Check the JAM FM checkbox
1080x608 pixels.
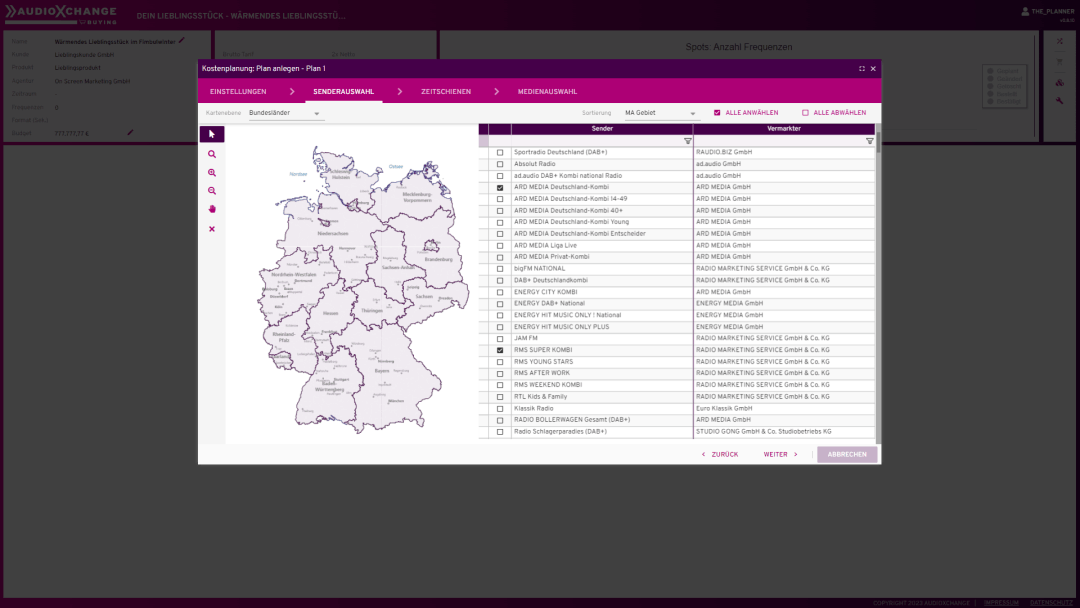[500, 339]
